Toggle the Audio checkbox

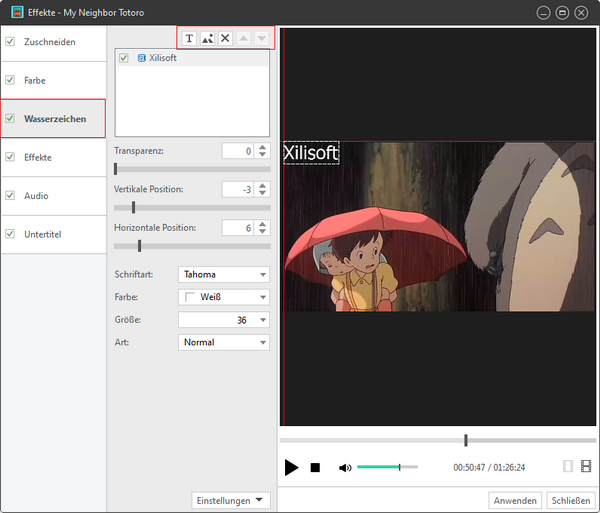pyautogui.click(x=10, y=195)
